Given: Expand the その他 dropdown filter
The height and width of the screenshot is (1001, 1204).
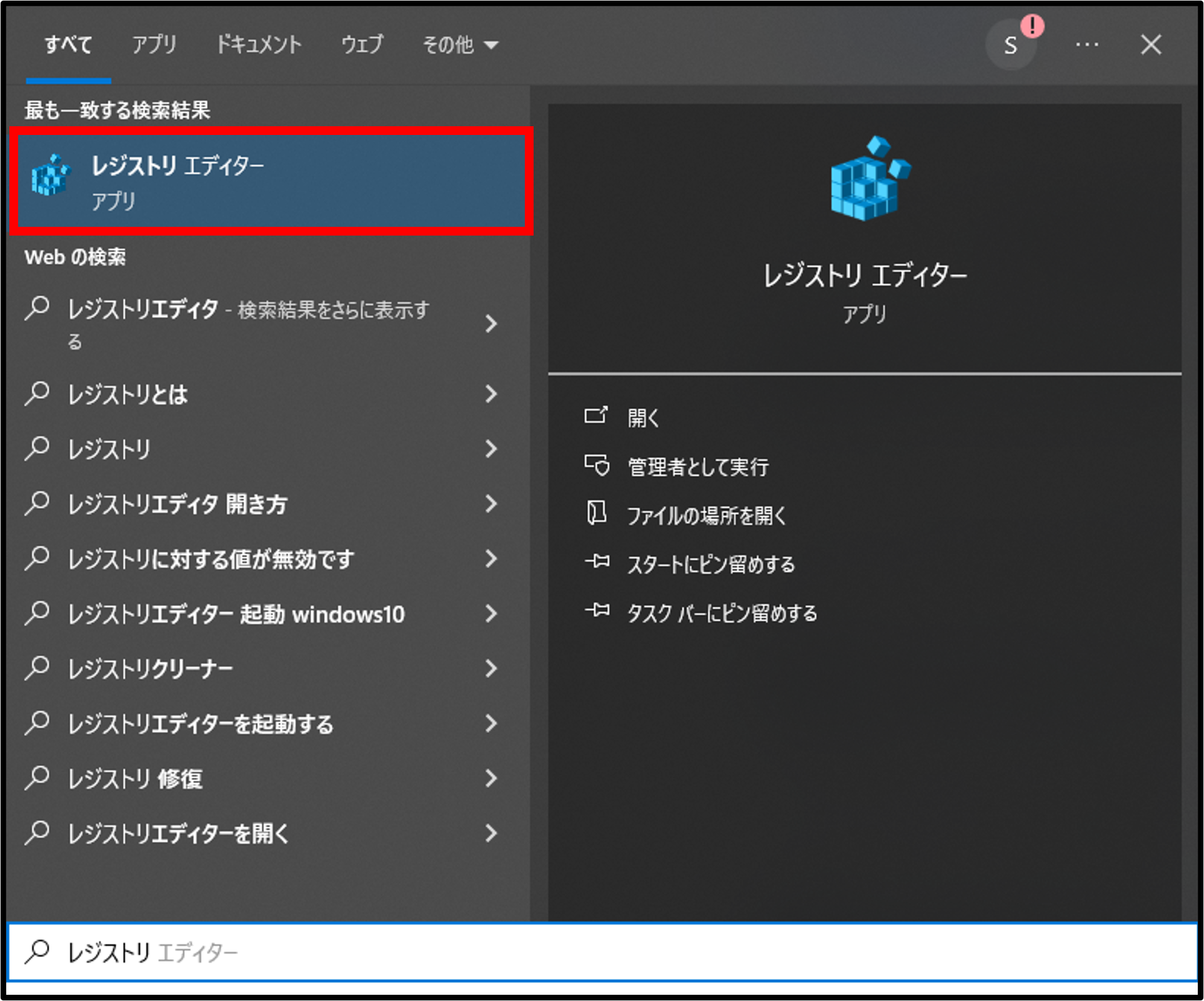Looking at the screenshot, I should (x=460, y=45).
